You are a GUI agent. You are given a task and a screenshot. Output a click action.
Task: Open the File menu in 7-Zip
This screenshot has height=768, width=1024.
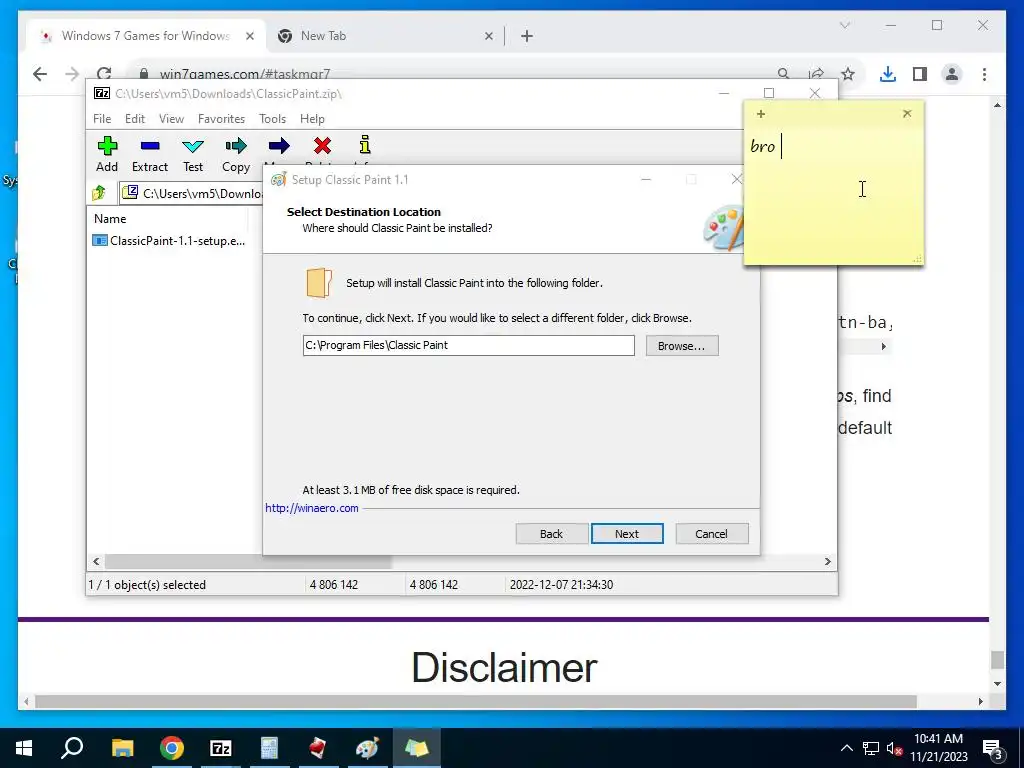coord(102,119)
